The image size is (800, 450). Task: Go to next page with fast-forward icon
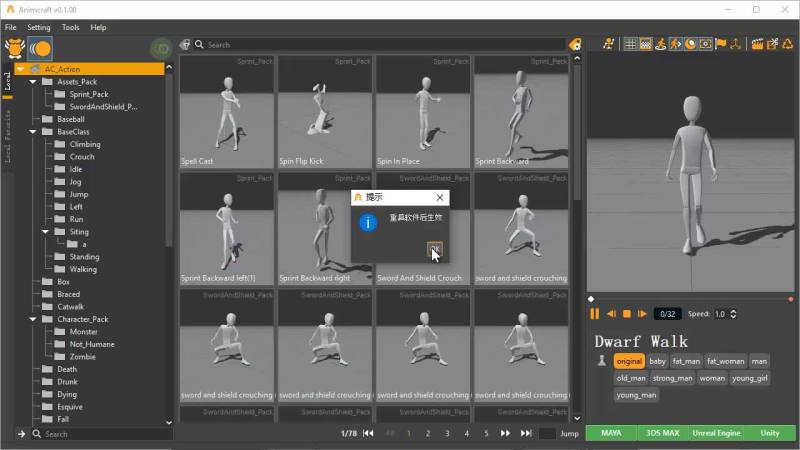[505, 433]
